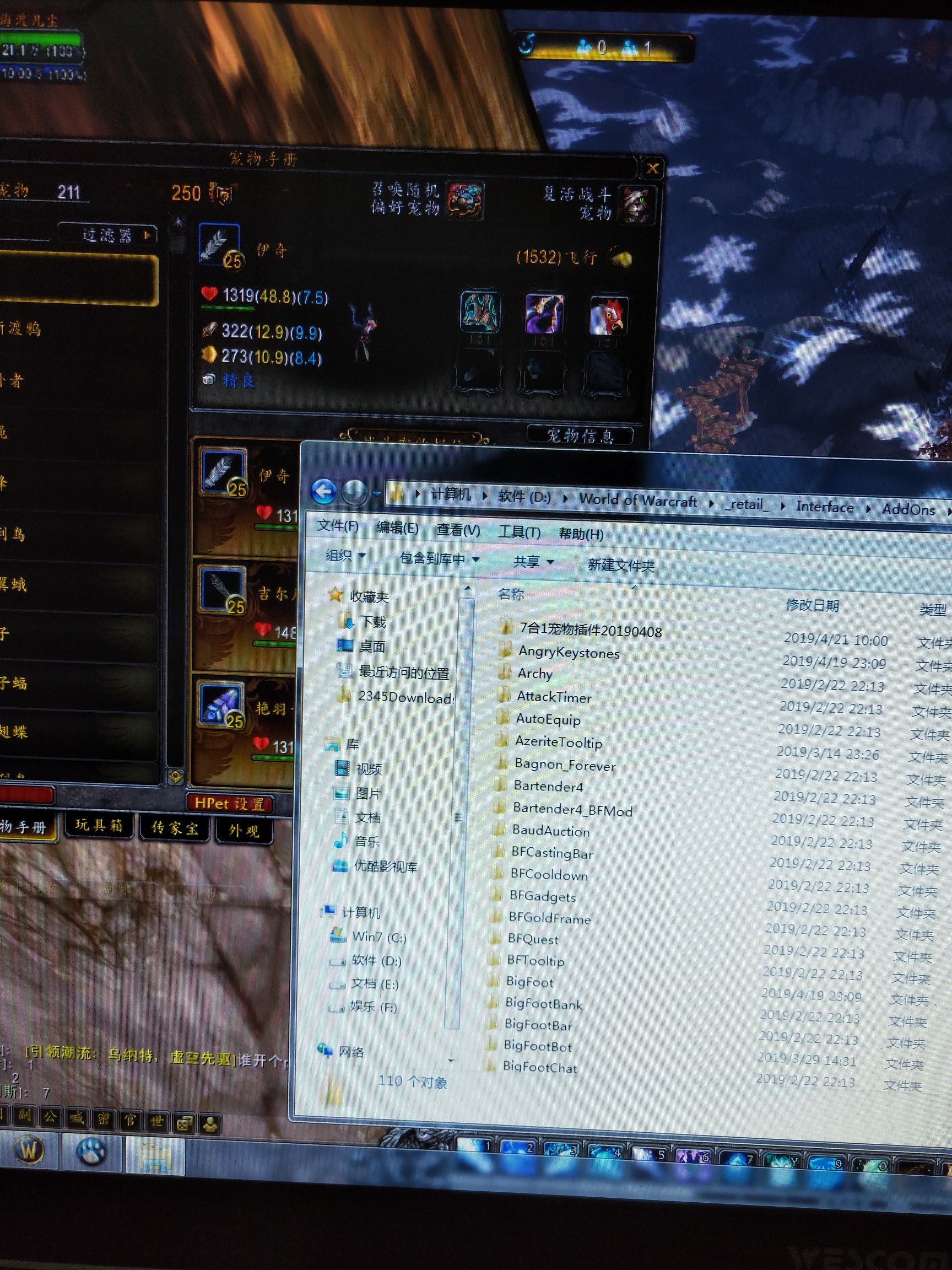
Task: Click the Explorer back arrow button
Action: pyautogui.click(x=323, y=492)
